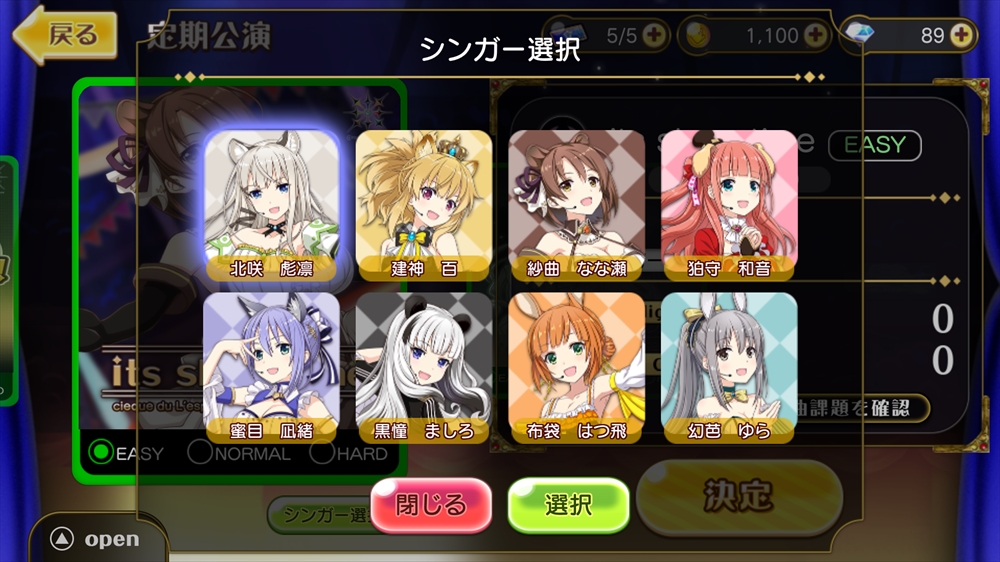Select the pink-haired singer 狛守 和音

click(729, 205)
